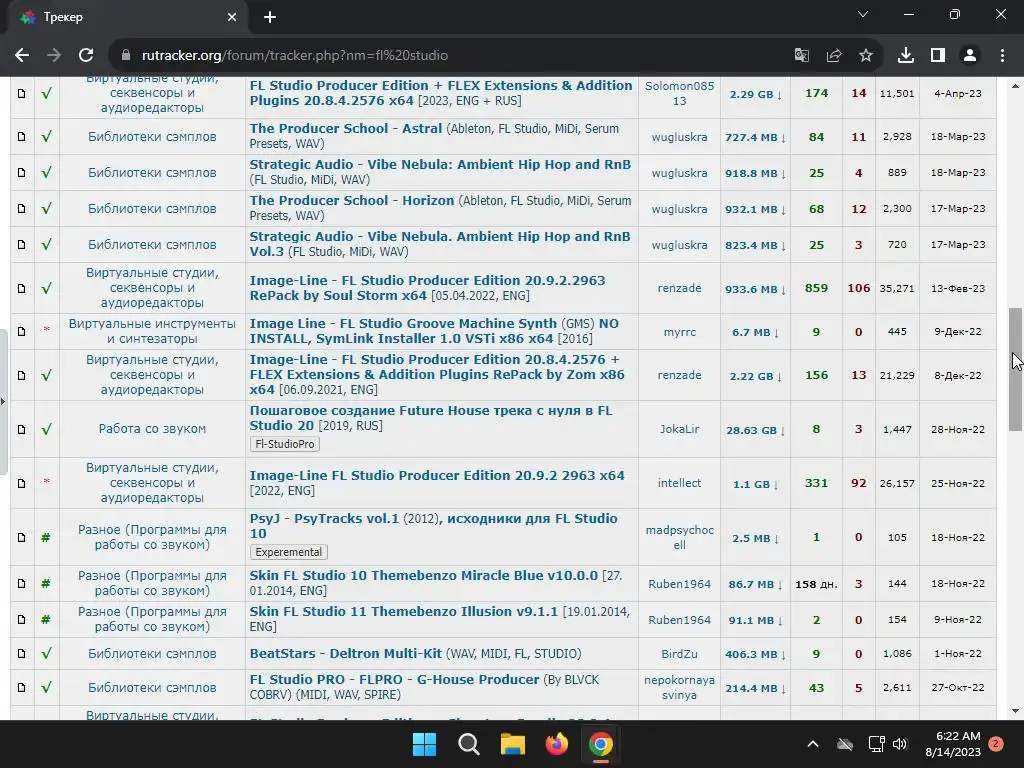Screen dimensions: 1024x768
Task: Click the date 13-Фев-23
Action: click(958, 288)
